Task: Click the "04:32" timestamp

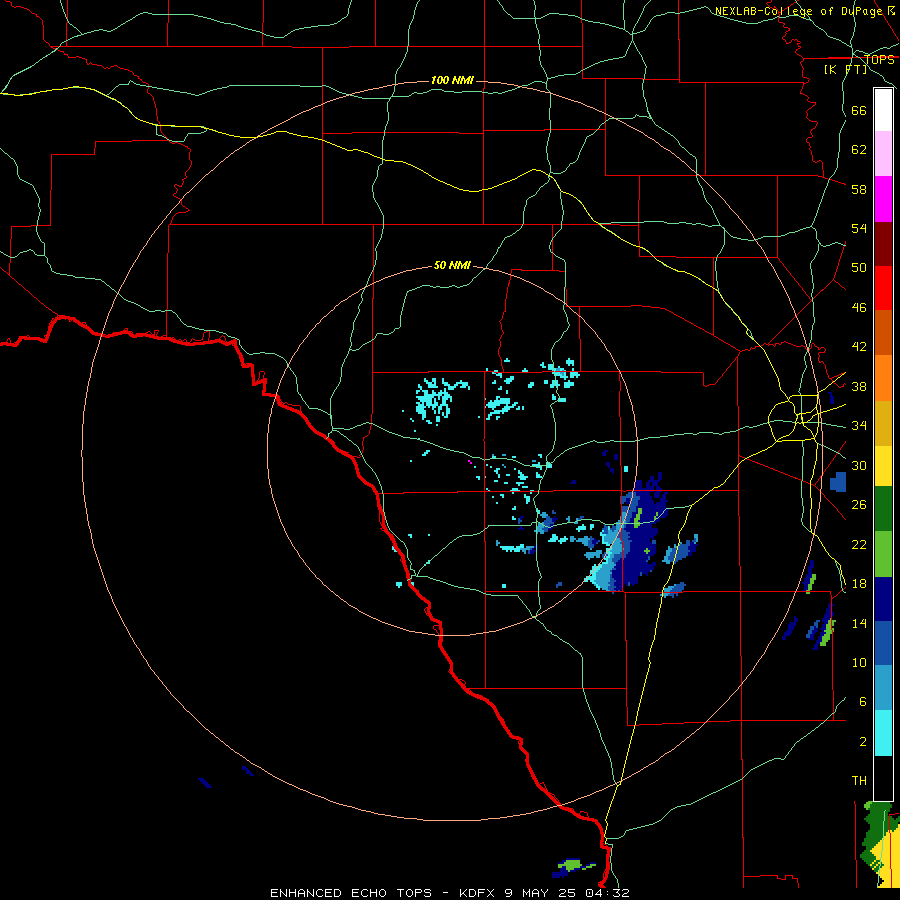Action: 607,893
